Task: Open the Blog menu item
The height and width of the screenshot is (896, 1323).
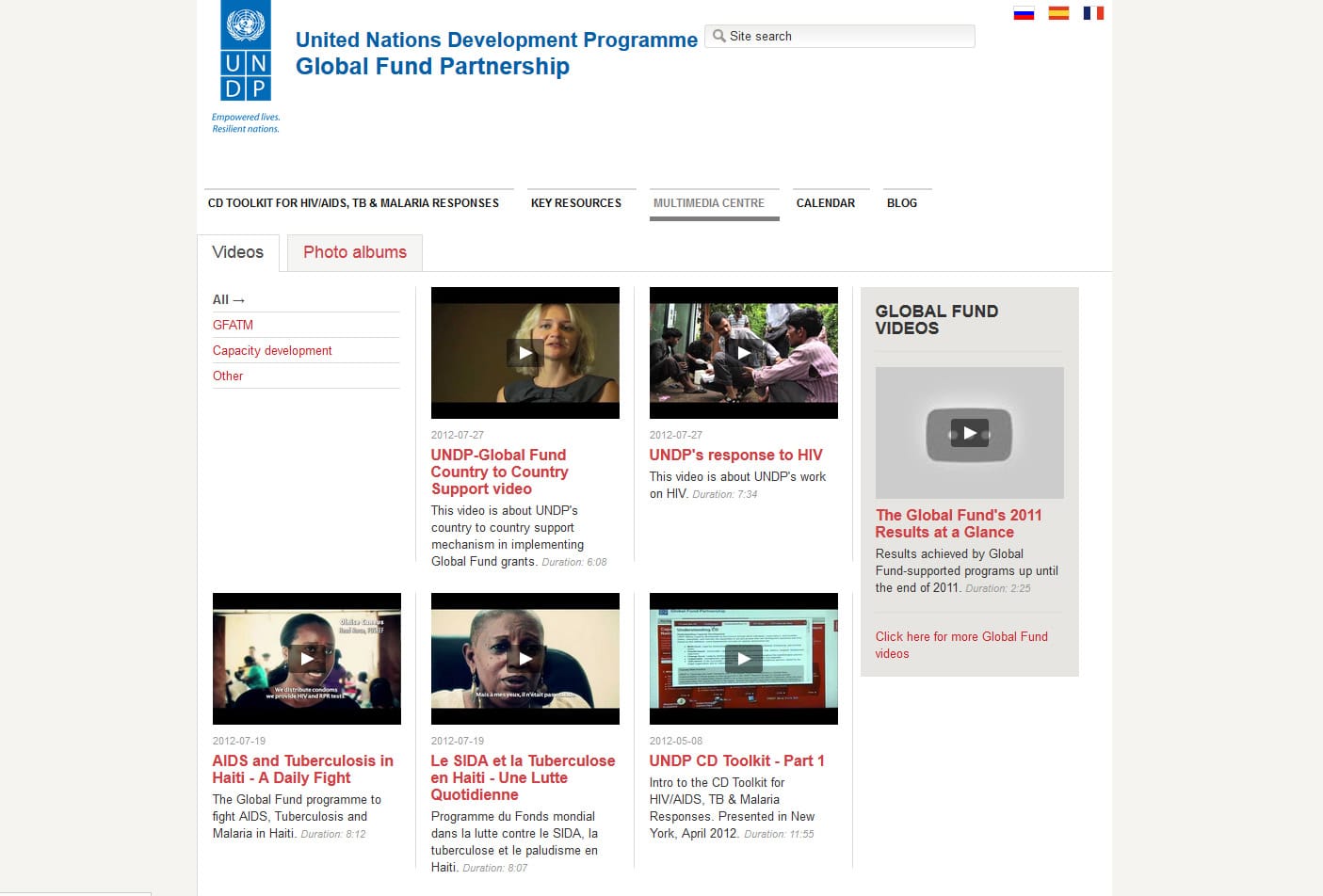Action: coord(902,203)
